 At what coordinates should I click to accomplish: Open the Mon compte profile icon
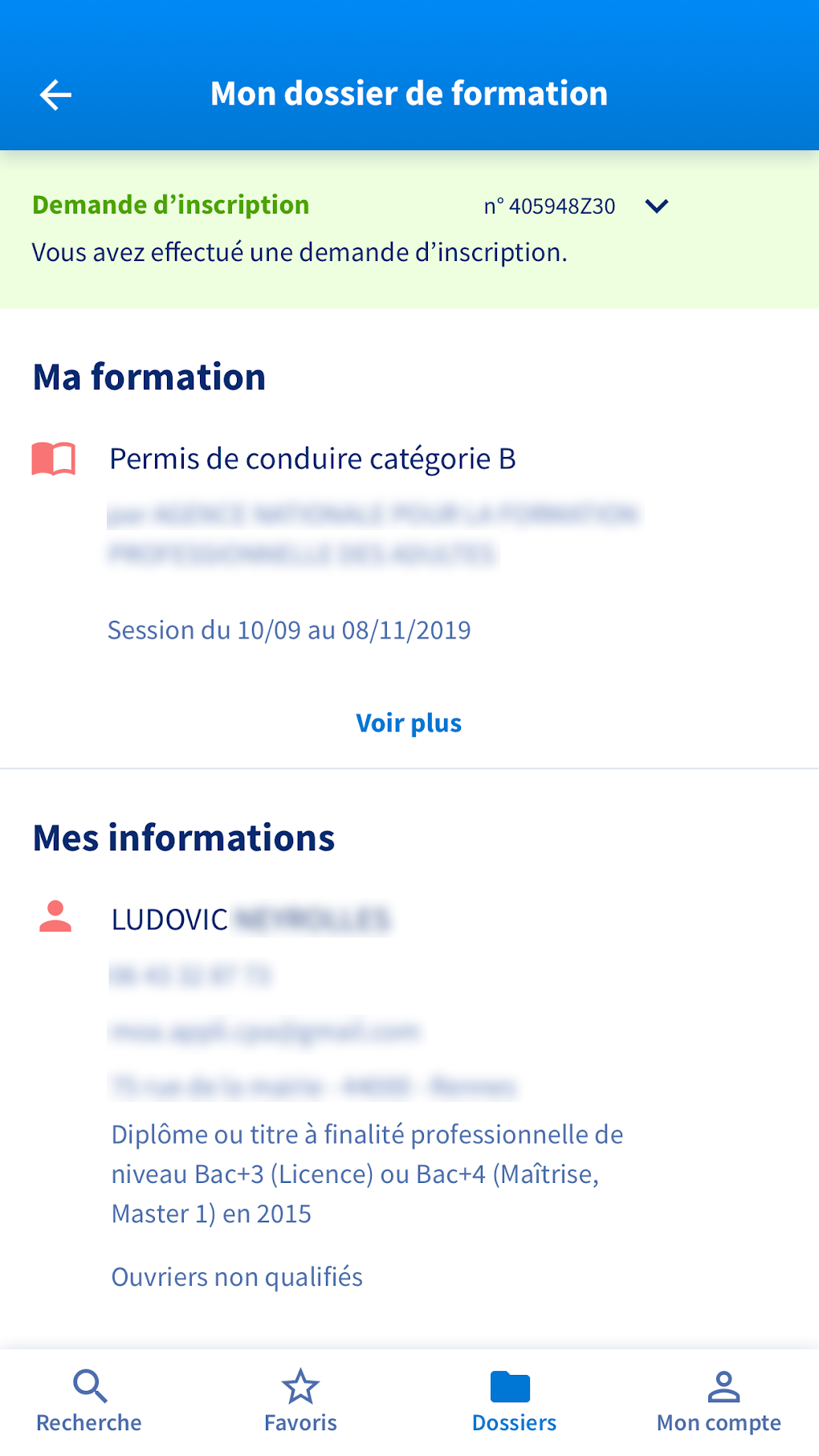[723, 1386]
